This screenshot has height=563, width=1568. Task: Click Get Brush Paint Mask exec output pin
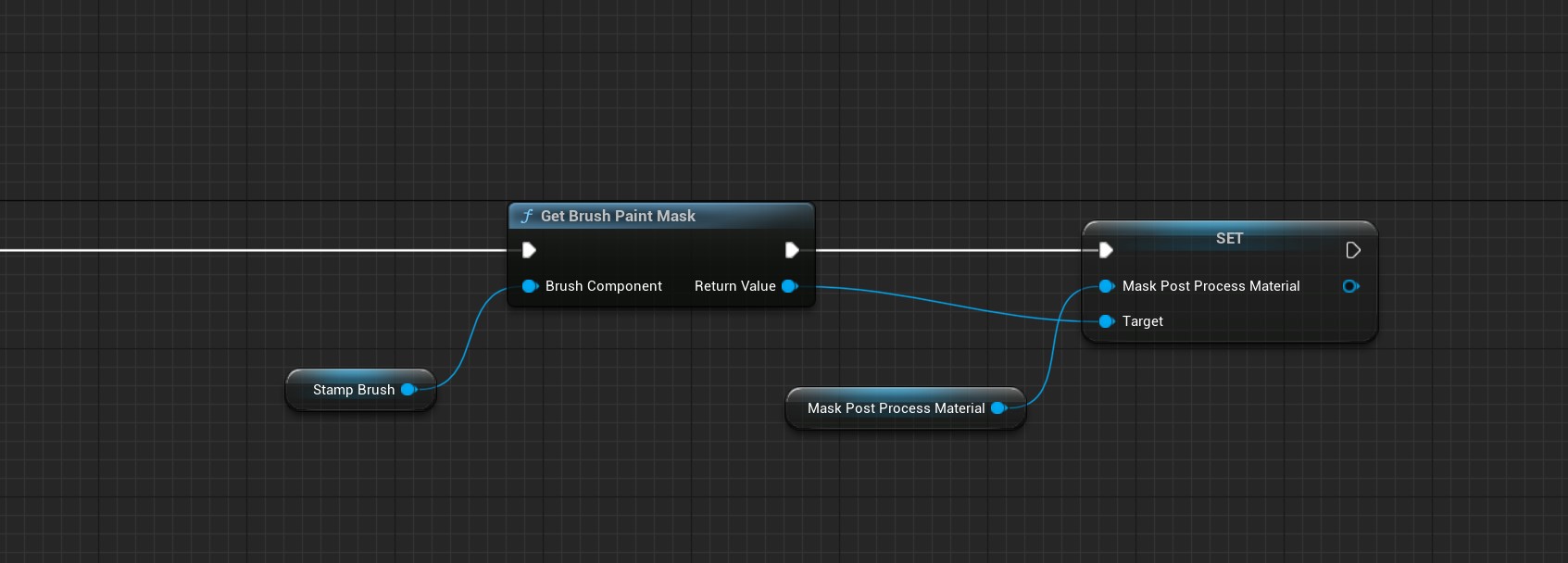tap(792, 250)
